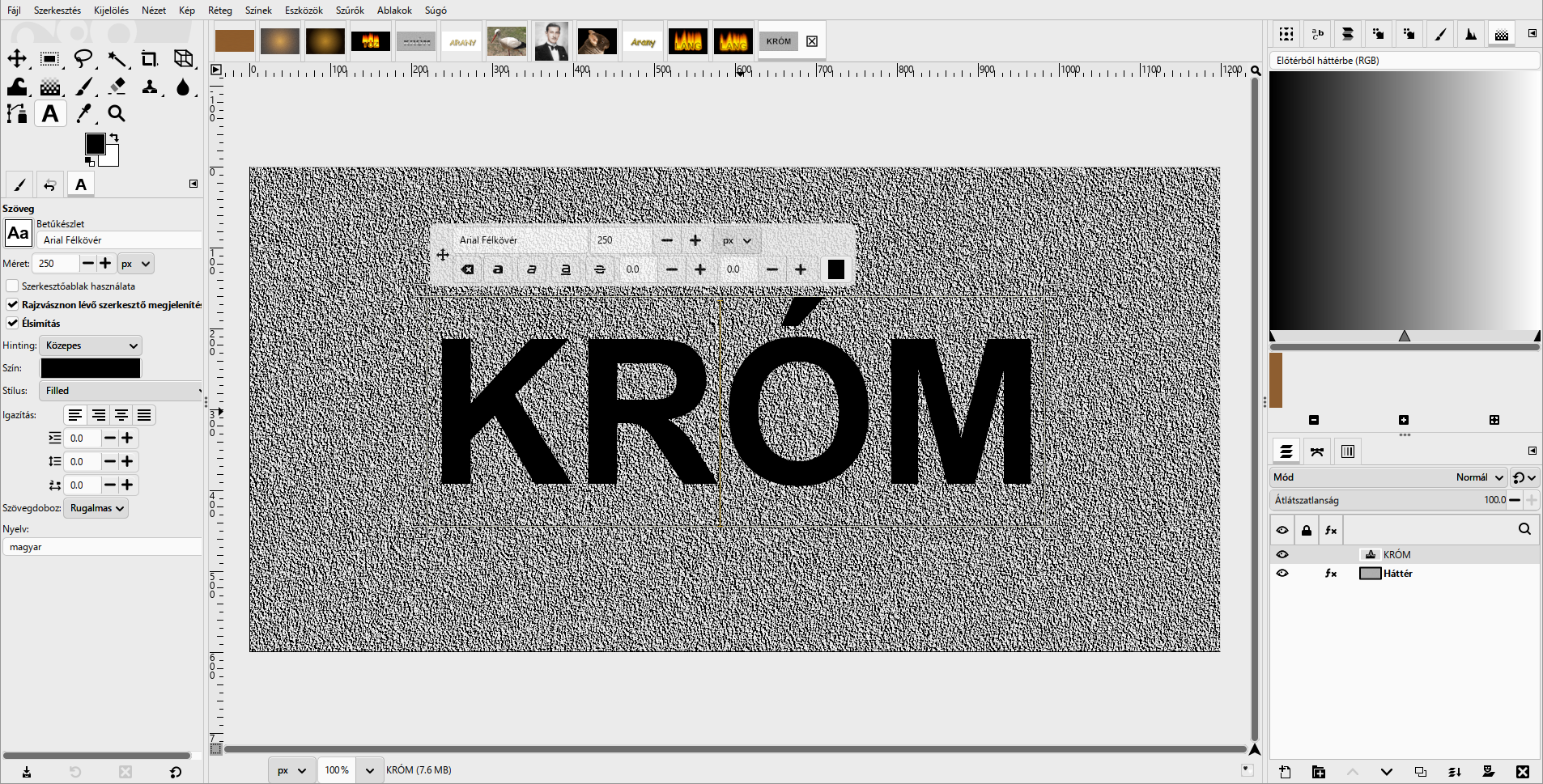This screenshot has height=784, width=1543.
Task: Open the font size unit dropdown in tool options
Action: click(x=136, y=264)
